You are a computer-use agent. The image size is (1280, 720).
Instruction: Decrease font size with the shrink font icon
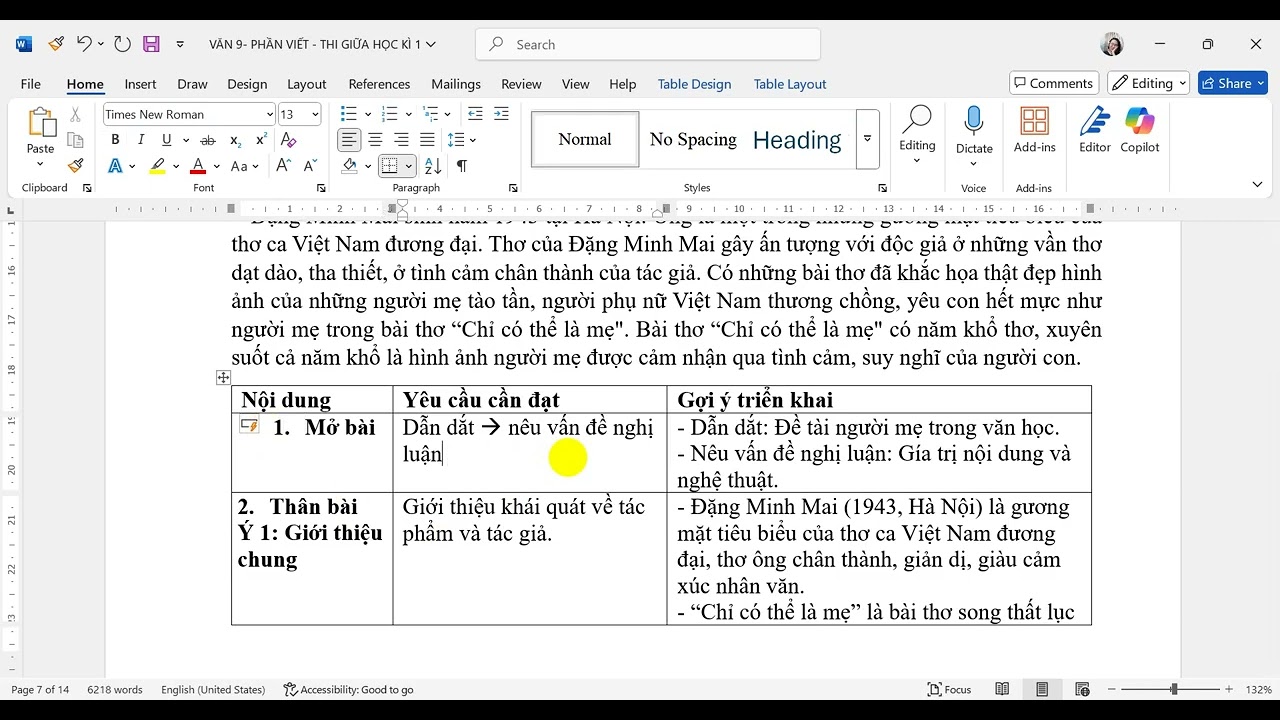coord(310,166)
